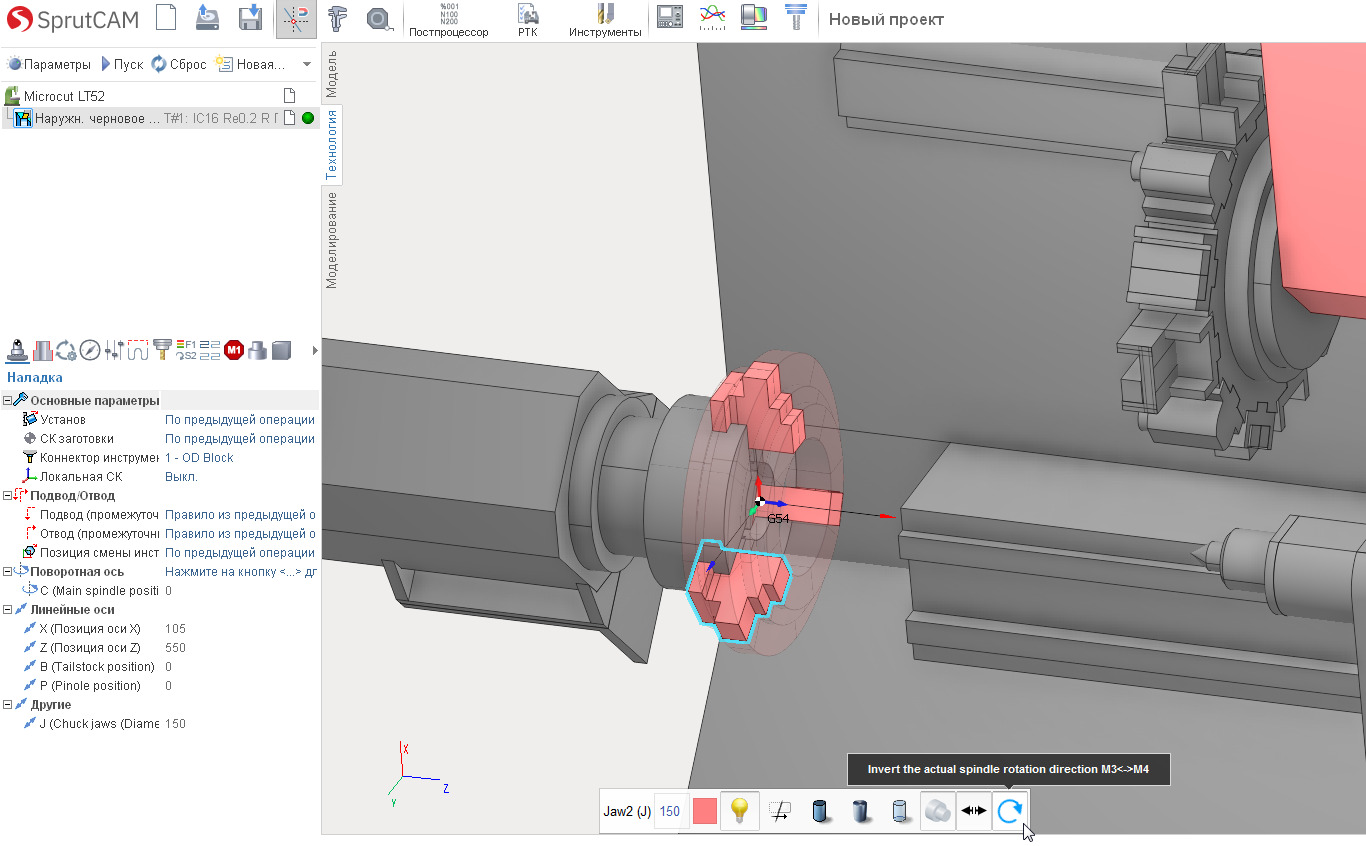Screen dimensions: 1366x846
Task: Select the C (Main spindle position) row
Action: coord(160,590)
